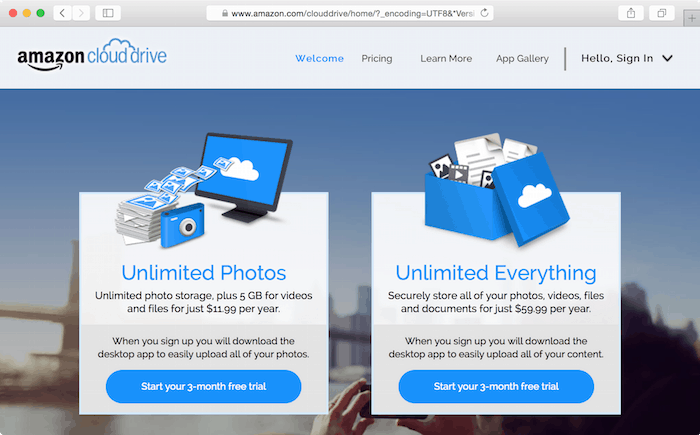Viewport: 700px width, 435px height.
Task: Click text about uploading all your photos
Action: [x=204, y=347]
